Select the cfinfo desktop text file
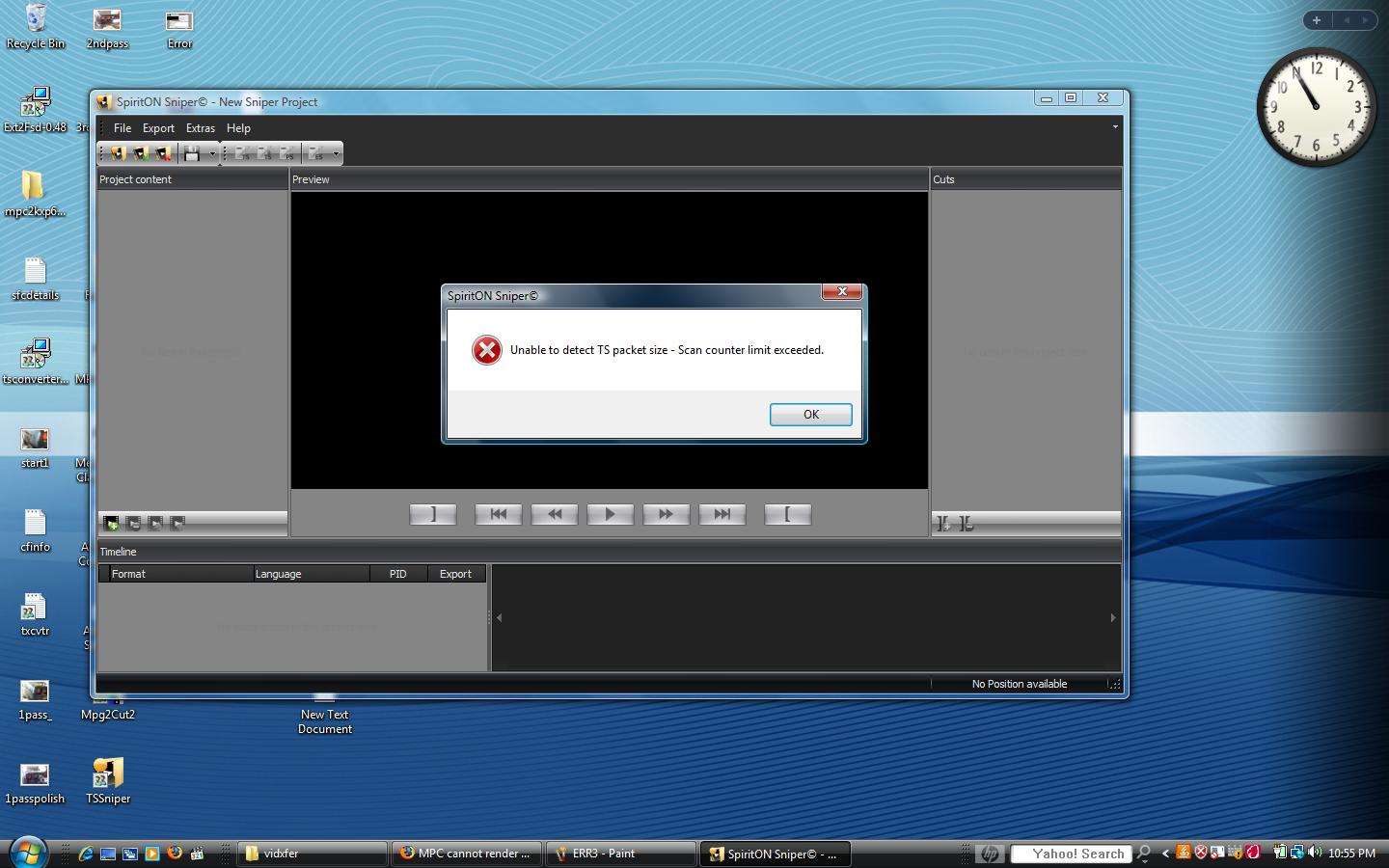Viewport: 1389px width, 868px height. click(x=35, y=530)
